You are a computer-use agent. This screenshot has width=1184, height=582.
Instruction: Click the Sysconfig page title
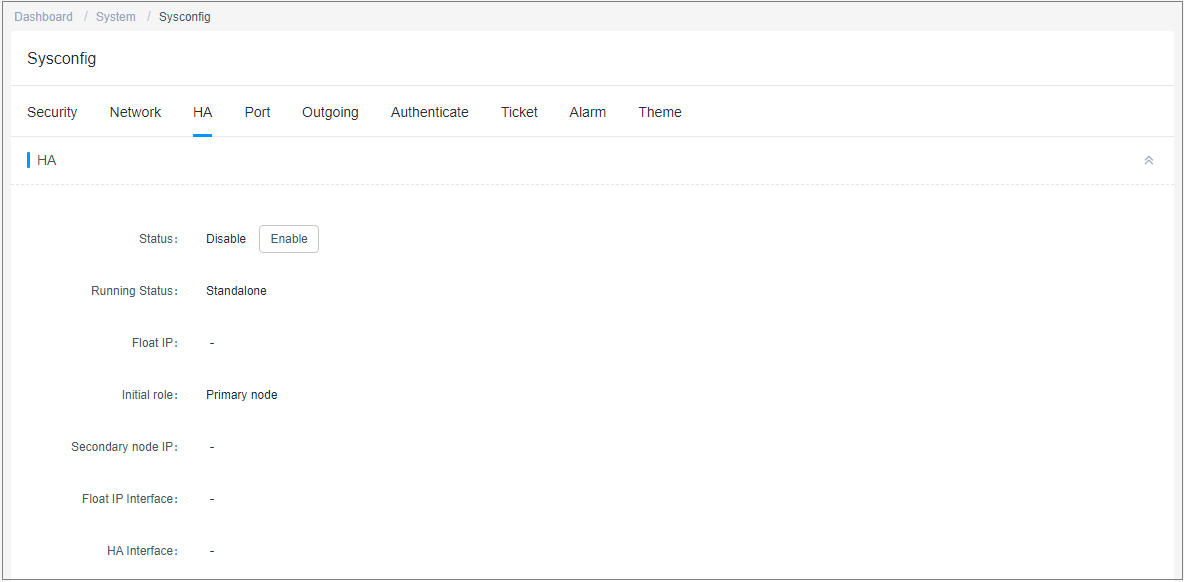pos(62,58)
